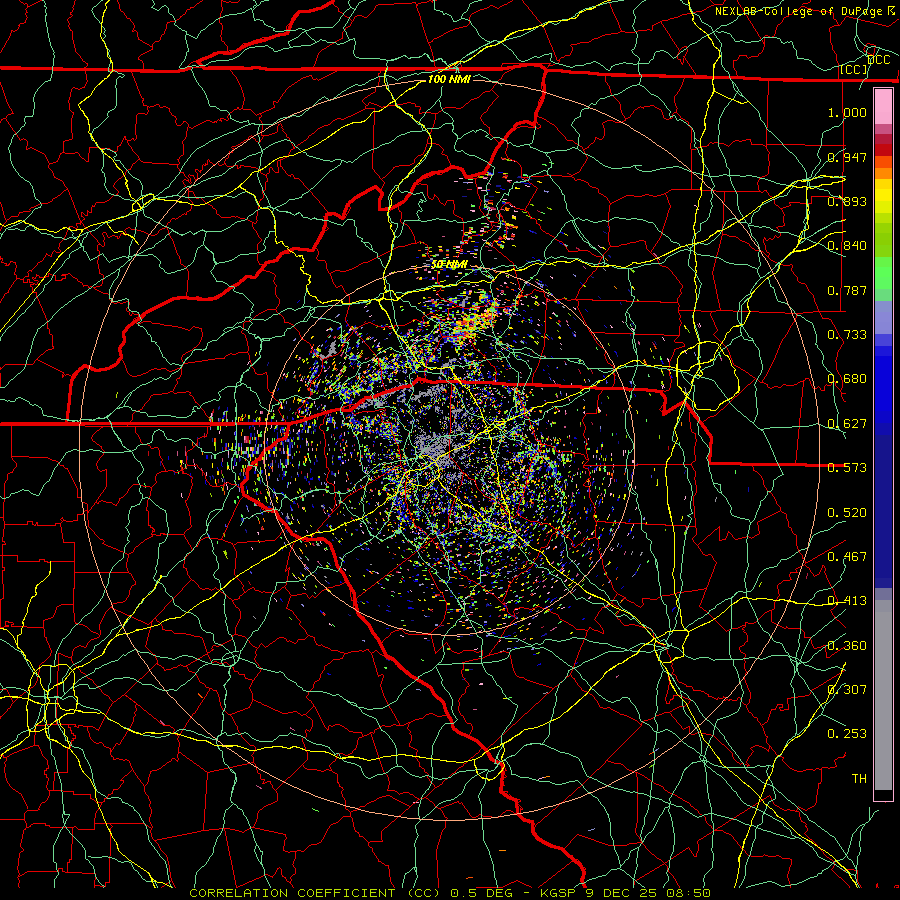Click the 0.840 value on the scale
The image size is (900, 900).
pyautogui.click(x=847, y=246)
